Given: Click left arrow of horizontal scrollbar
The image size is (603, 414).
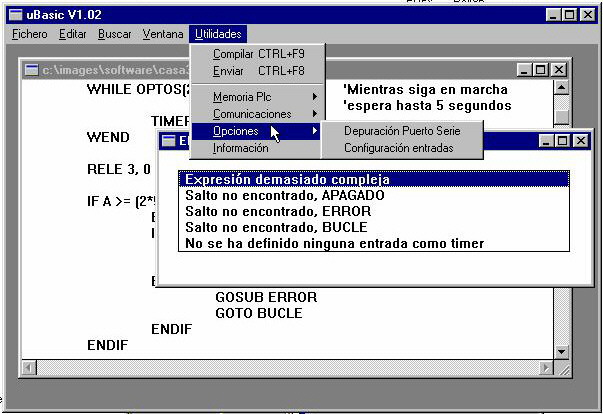Looking at the screenshot, I should (30, 367).
